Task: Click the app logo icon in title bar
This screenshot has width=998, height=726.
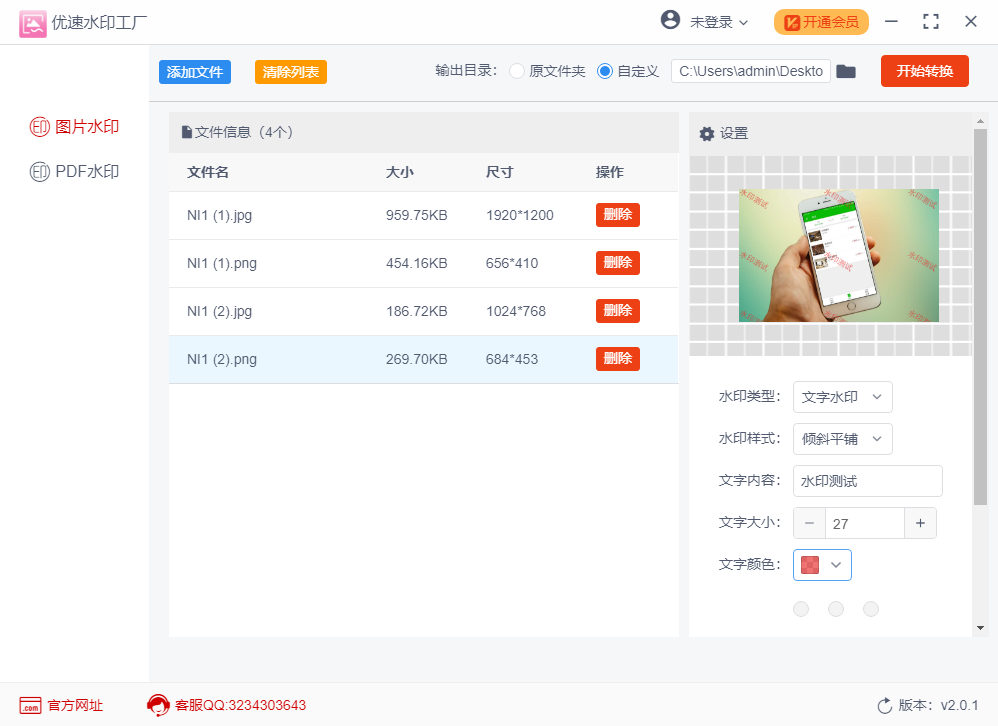Action: coord(33,22)
